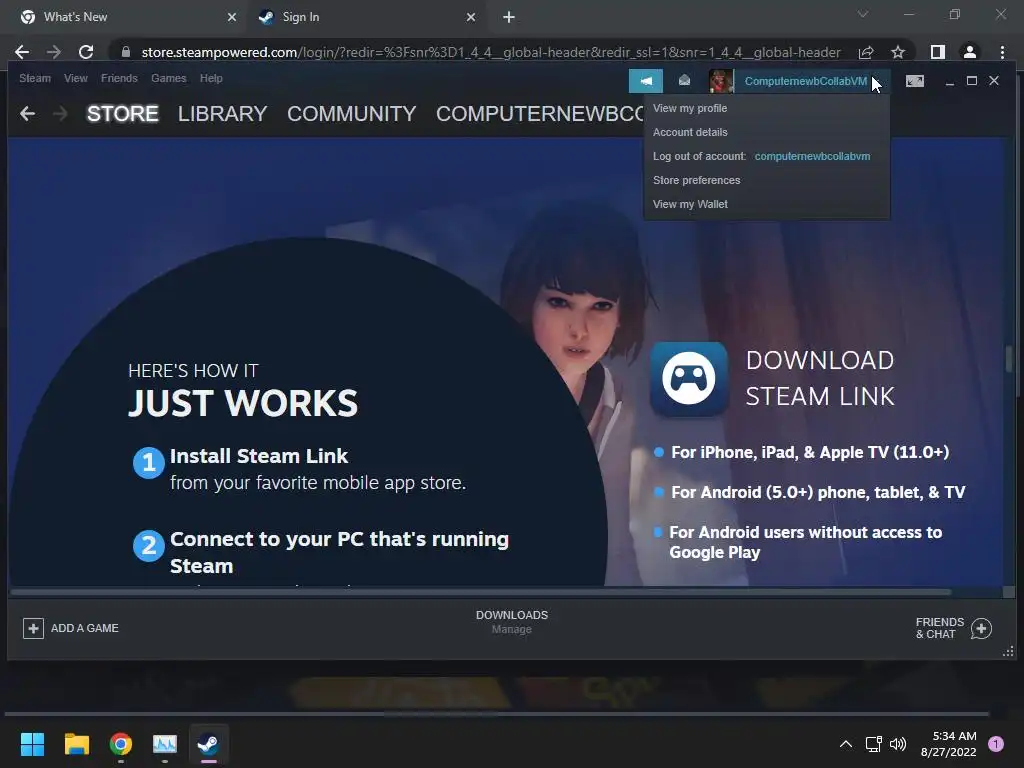Bookmark page with star icon

[x=898, y=52]
